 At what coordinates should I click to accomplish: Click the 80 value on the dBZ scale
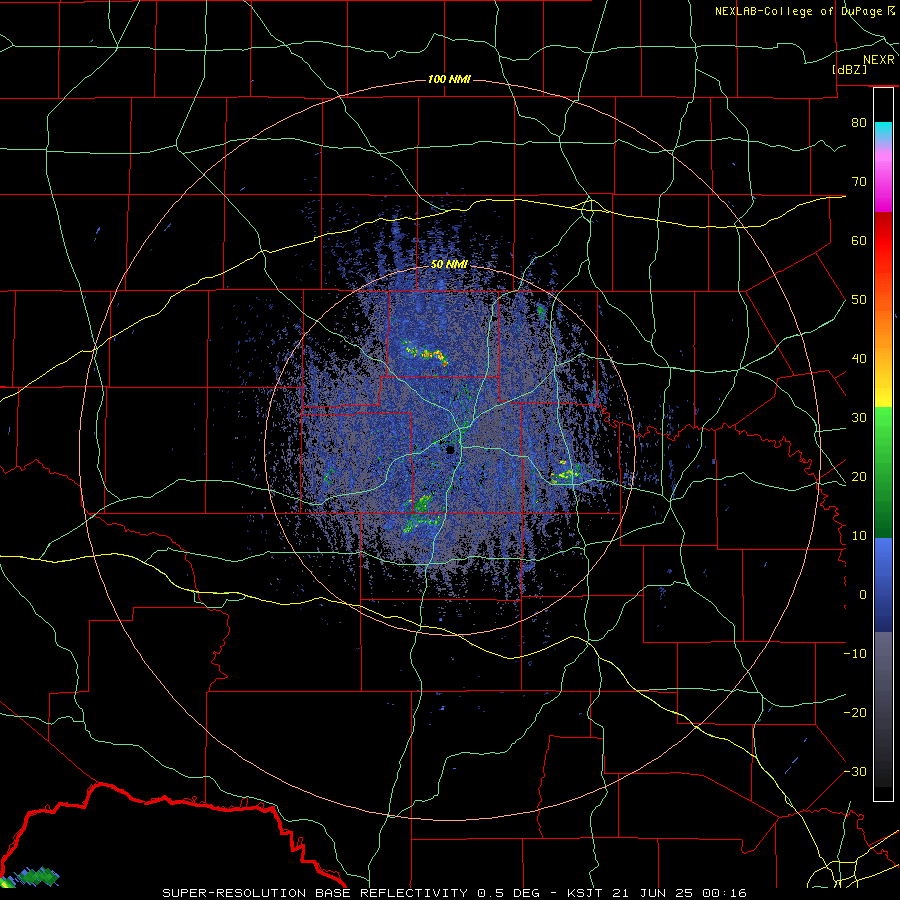tap(859, 122)
